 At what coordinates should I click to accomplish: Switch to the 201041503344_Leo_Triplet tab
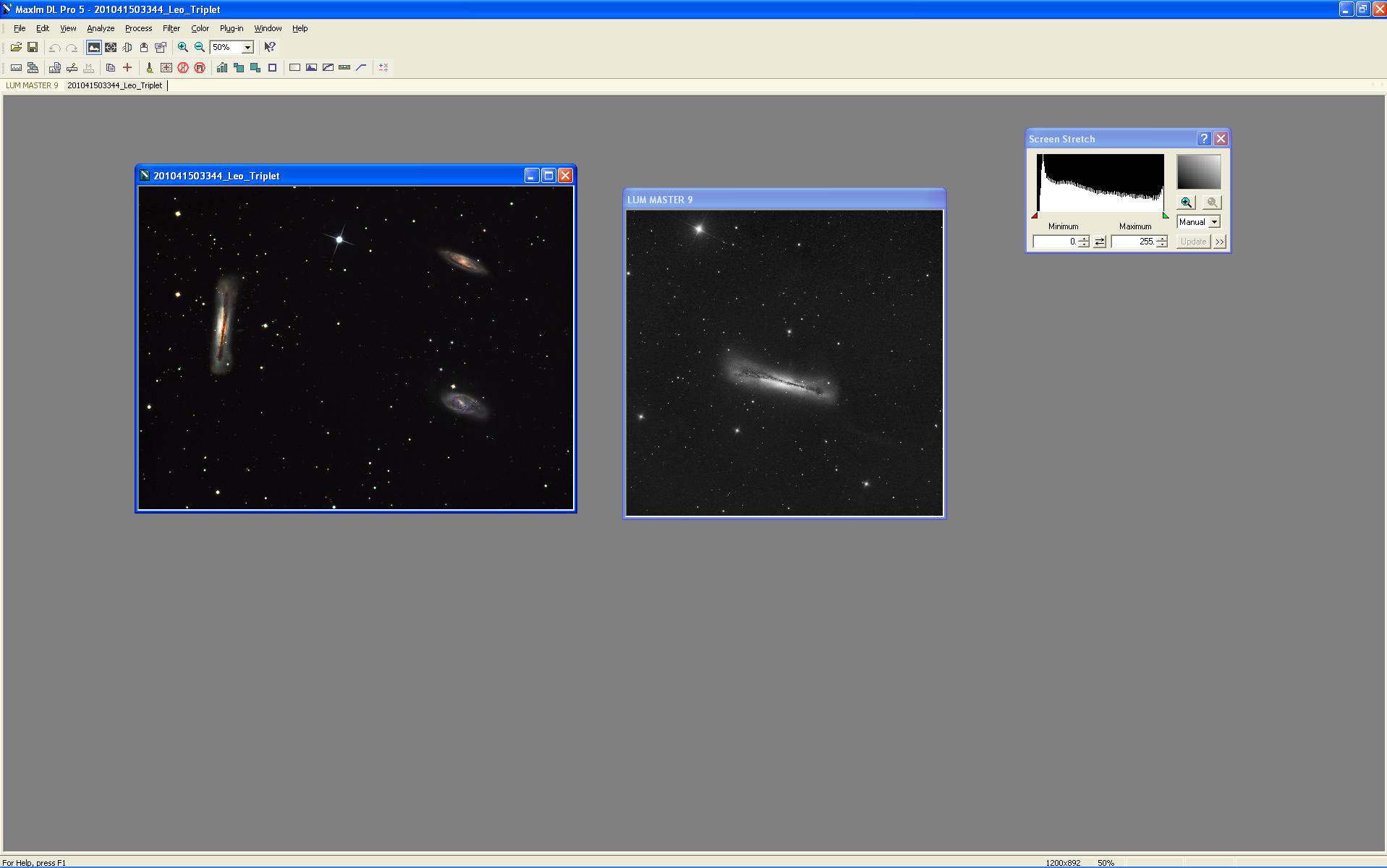click(x=115, y=85)
